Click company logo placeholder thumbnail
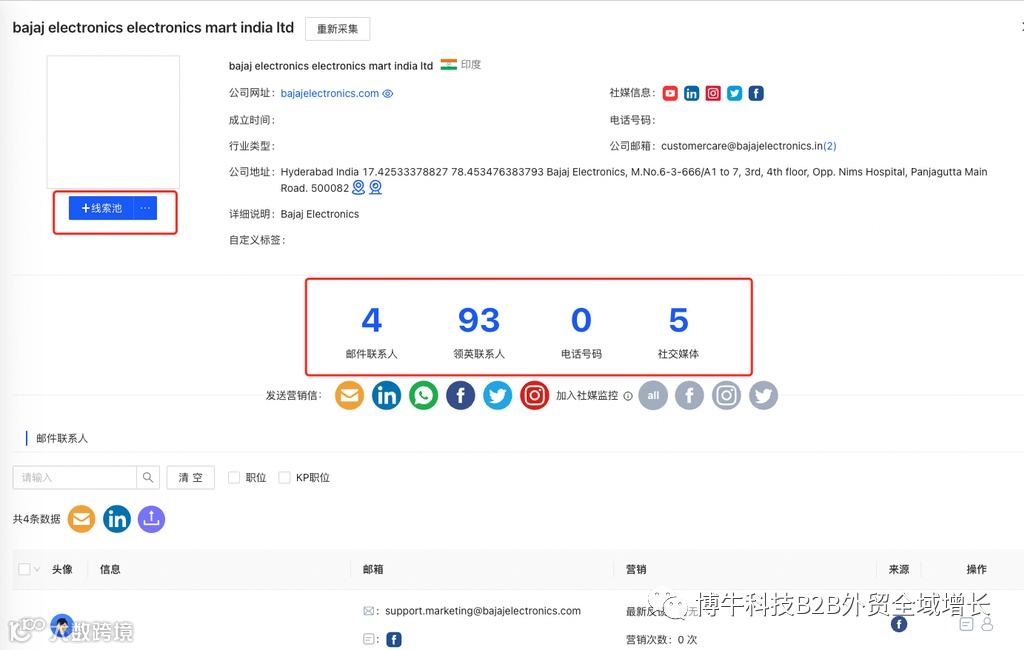1024x650 pixels. click(113, 122)
